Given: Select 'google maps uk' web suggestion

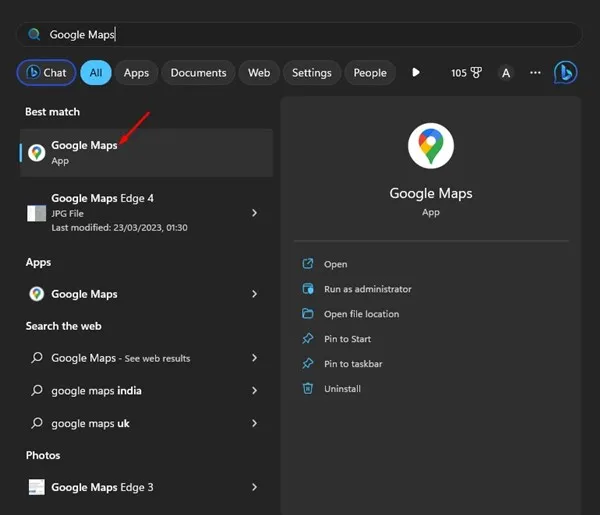Looking at the screenshot, I should point(147,423).
